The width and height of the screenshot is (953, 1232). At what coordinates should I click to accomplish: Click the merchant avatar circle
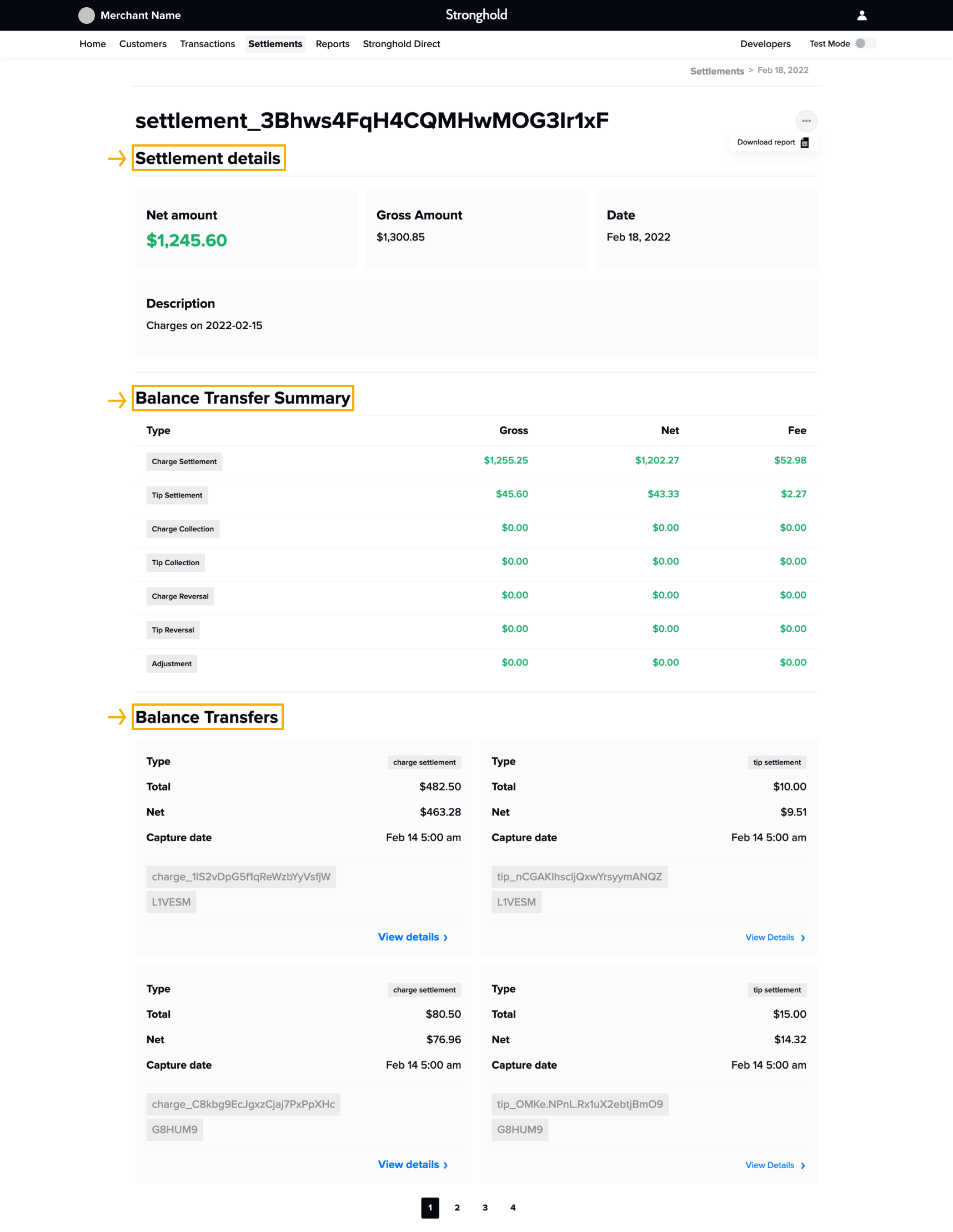tap(87, 15)
